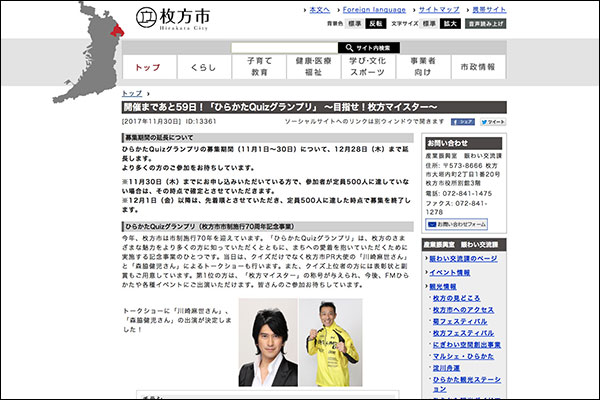Switch background color to 反転
Screen dimensions: 600x400
coord(375,21)
